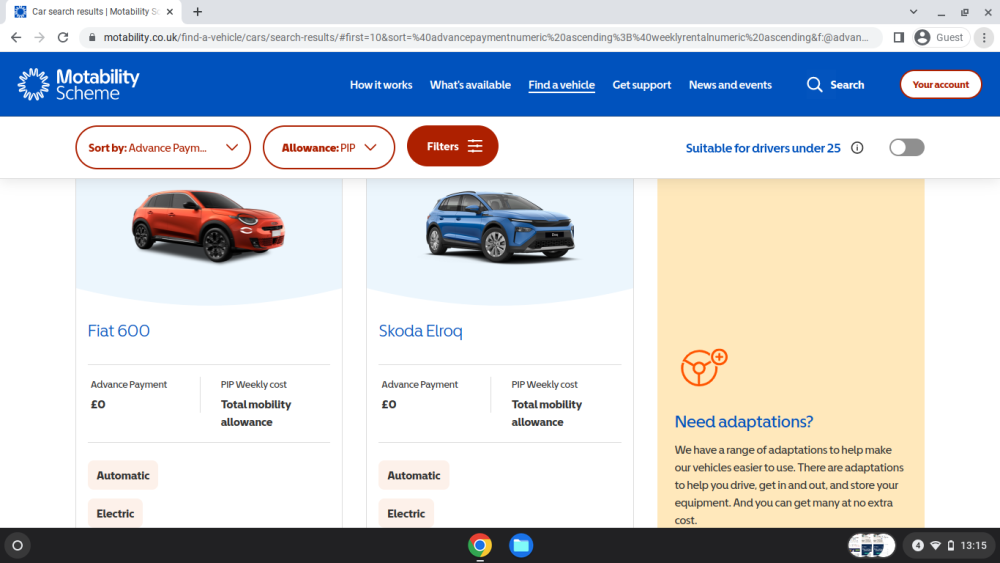Open the Fiat 600 link
1000x563 pixels.
(119, 331)
